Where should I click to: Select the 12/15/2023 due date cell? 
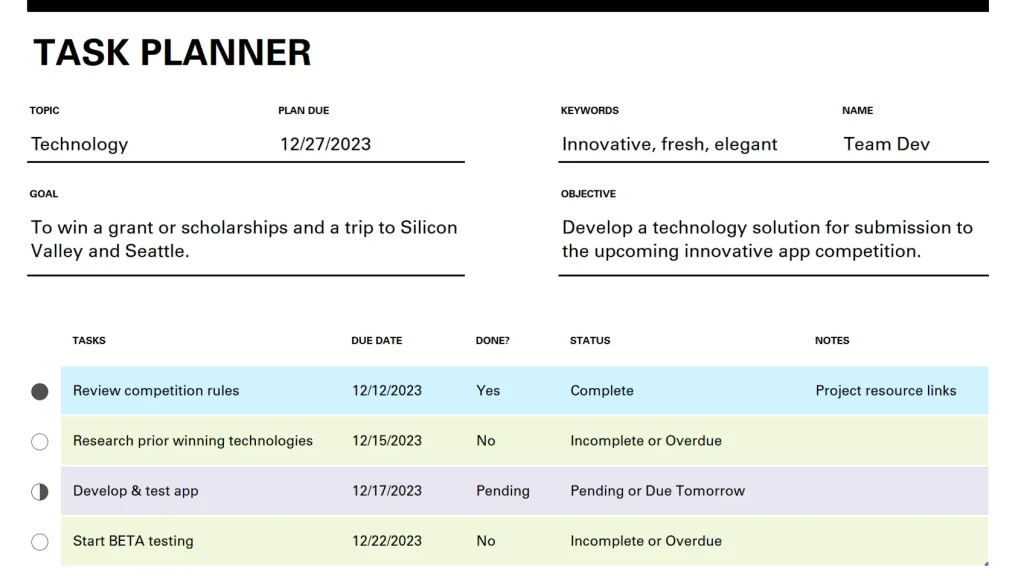387,441
